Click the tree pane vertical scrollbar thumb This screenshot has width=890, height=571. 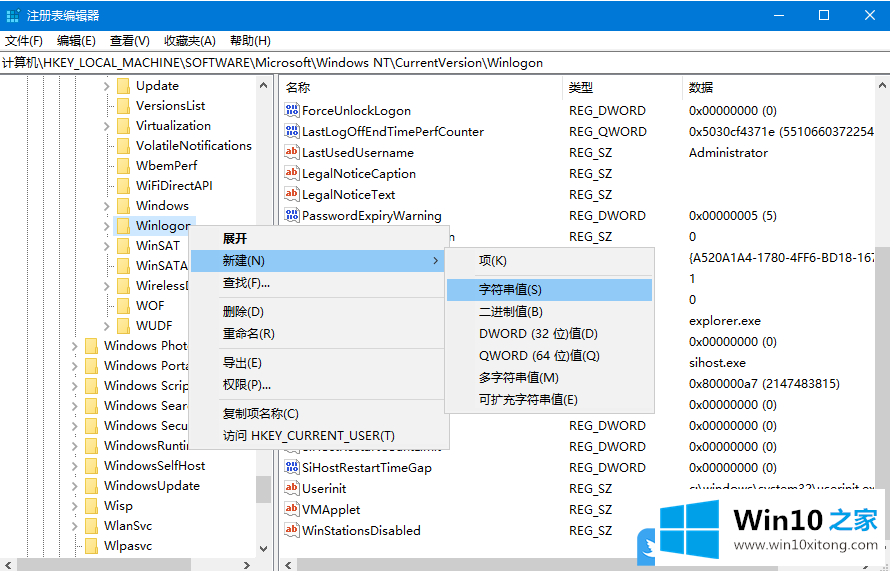[x=263, y=488]
